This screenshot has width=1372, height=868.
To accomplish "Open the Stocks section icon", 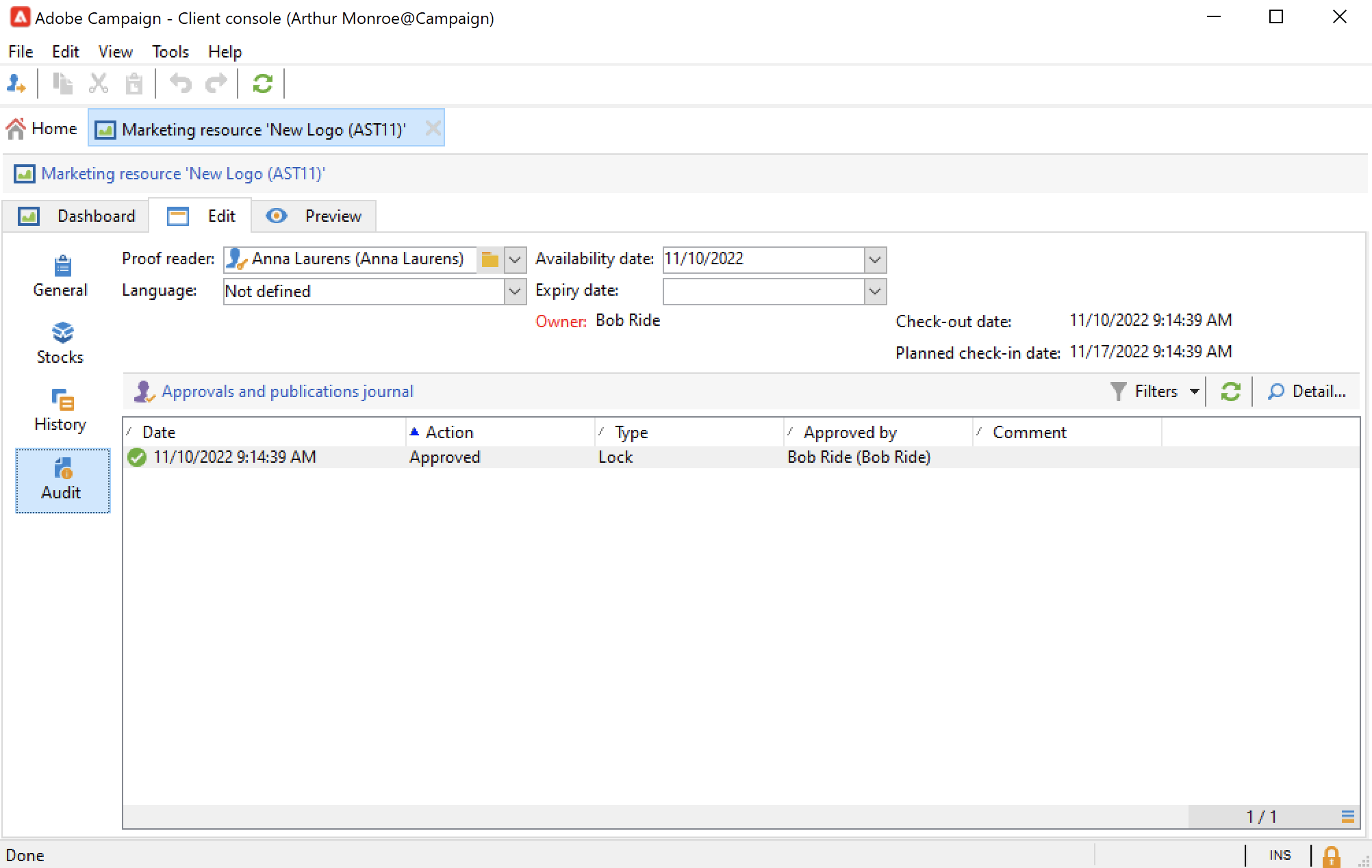I will click(x=62, y=333).
